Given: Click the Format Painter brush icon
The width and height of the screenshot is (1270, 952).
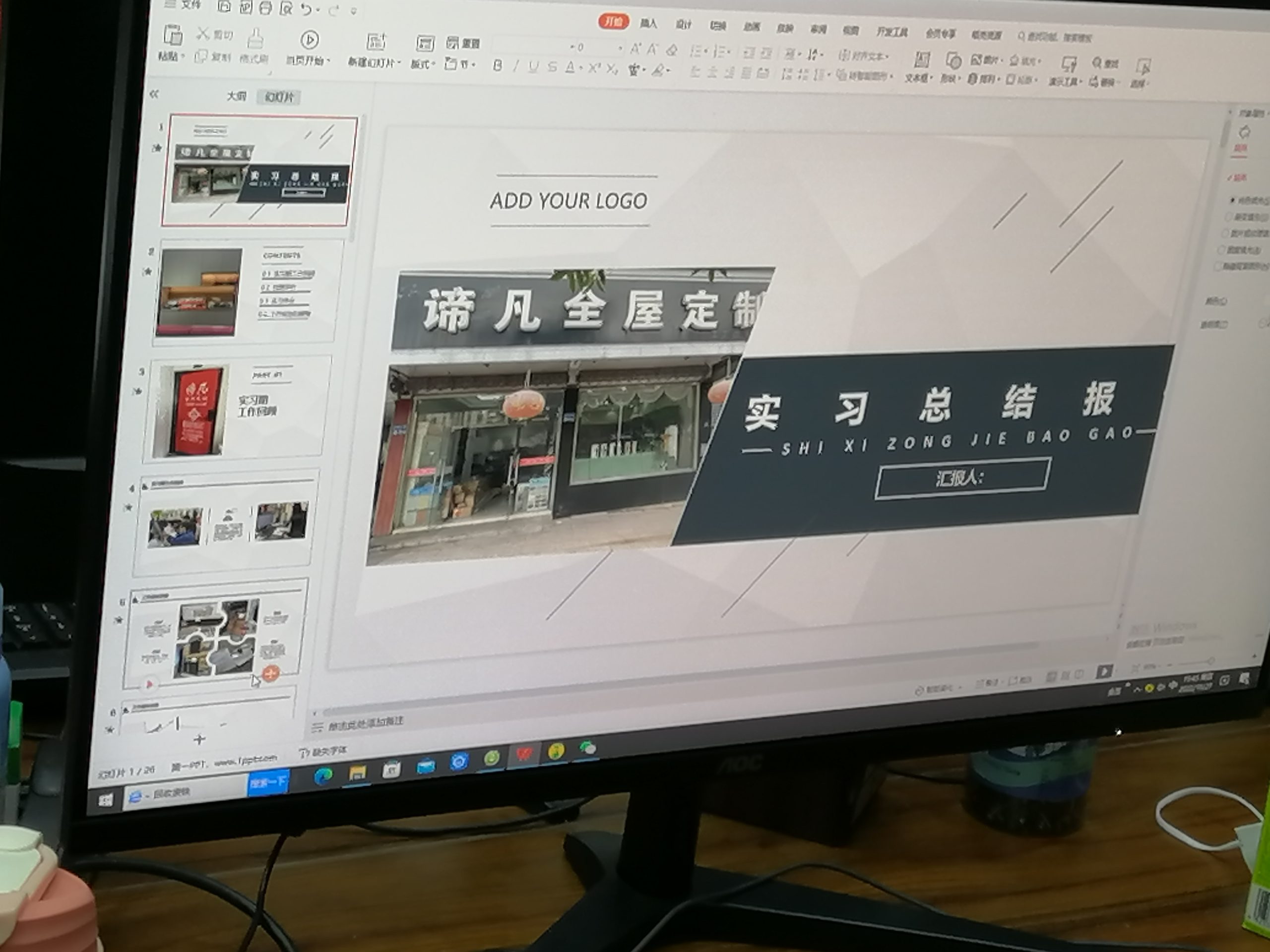Looking at the screenshot, I should (255, 40).
